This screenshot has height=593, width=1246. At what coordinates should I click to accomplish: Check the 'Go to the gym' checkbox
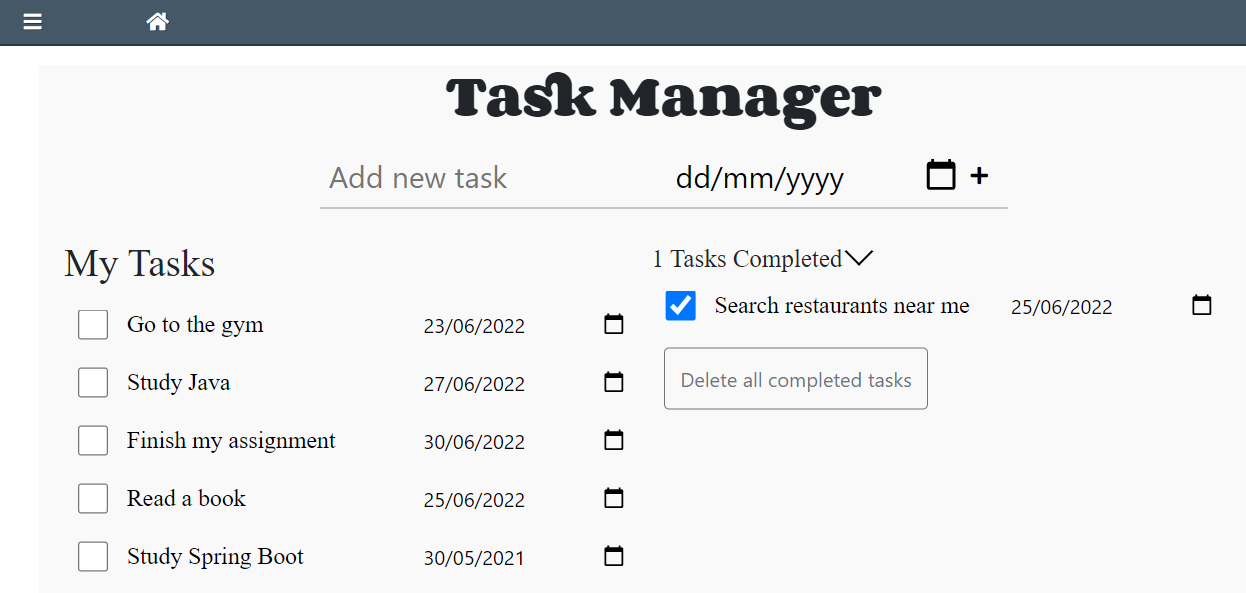(92, 324)
